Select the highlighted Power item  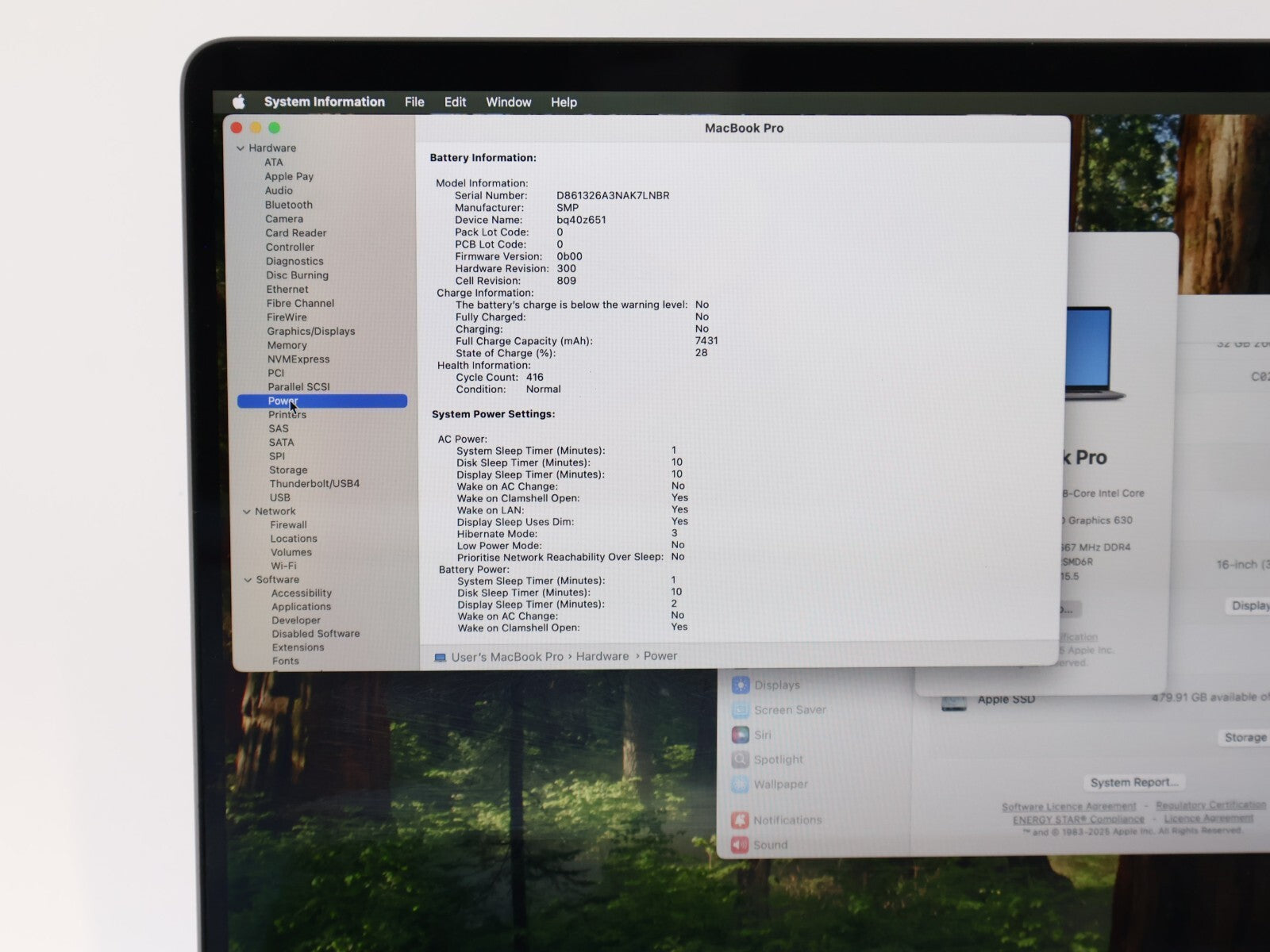pos(322,401)
